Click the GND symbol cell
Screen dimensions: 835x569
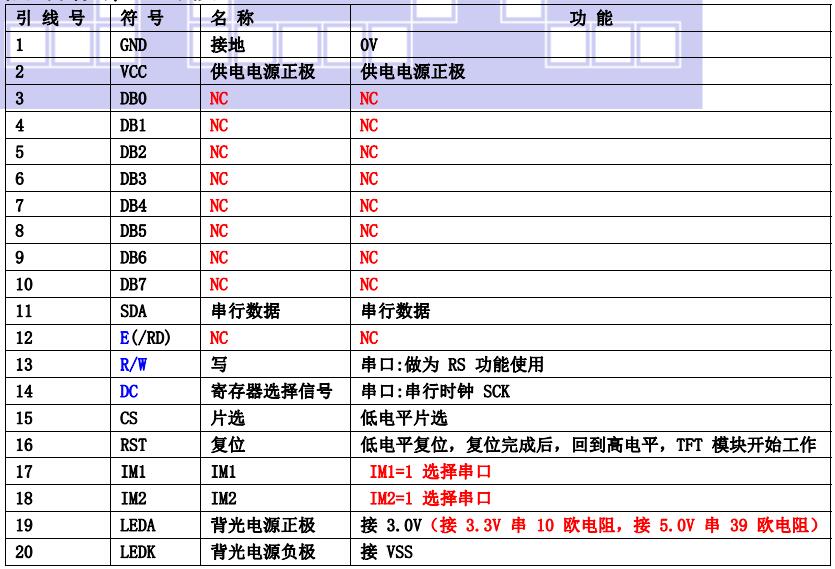click(x=132, y=46)
